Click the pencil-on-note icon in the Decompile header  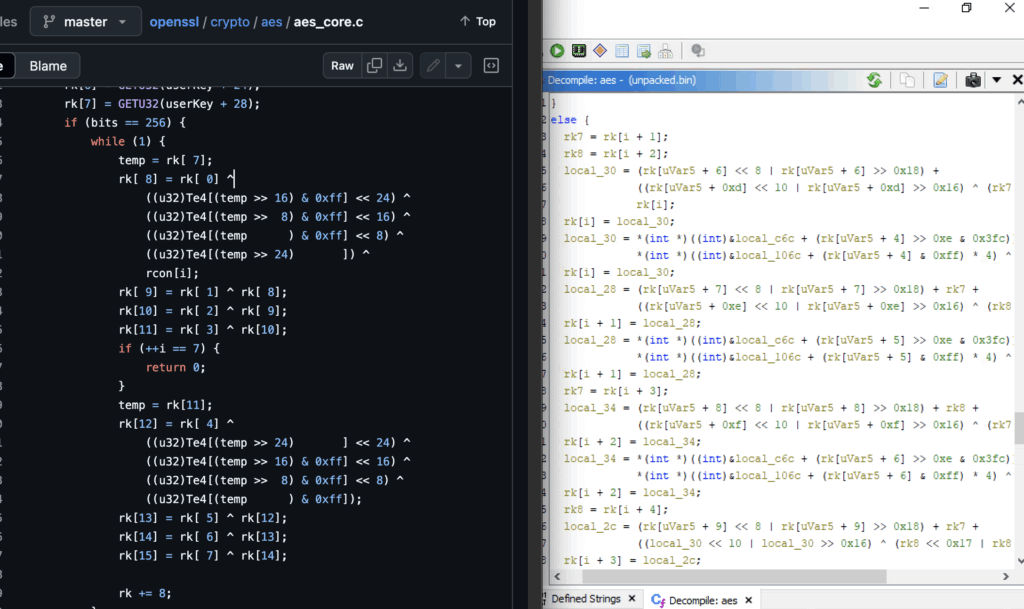point(940,80)
